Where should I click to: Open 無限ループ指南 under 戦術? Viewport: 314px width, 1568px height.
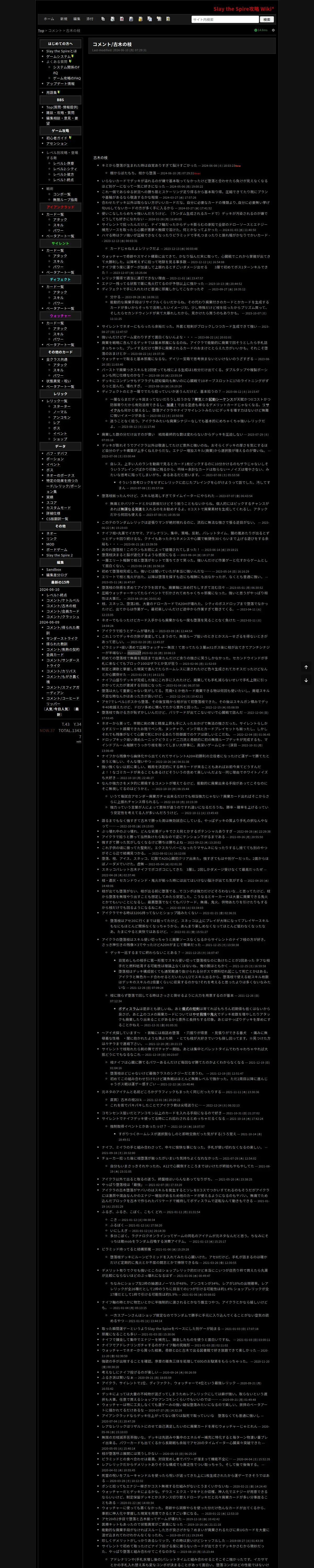(x=65, y=200)
